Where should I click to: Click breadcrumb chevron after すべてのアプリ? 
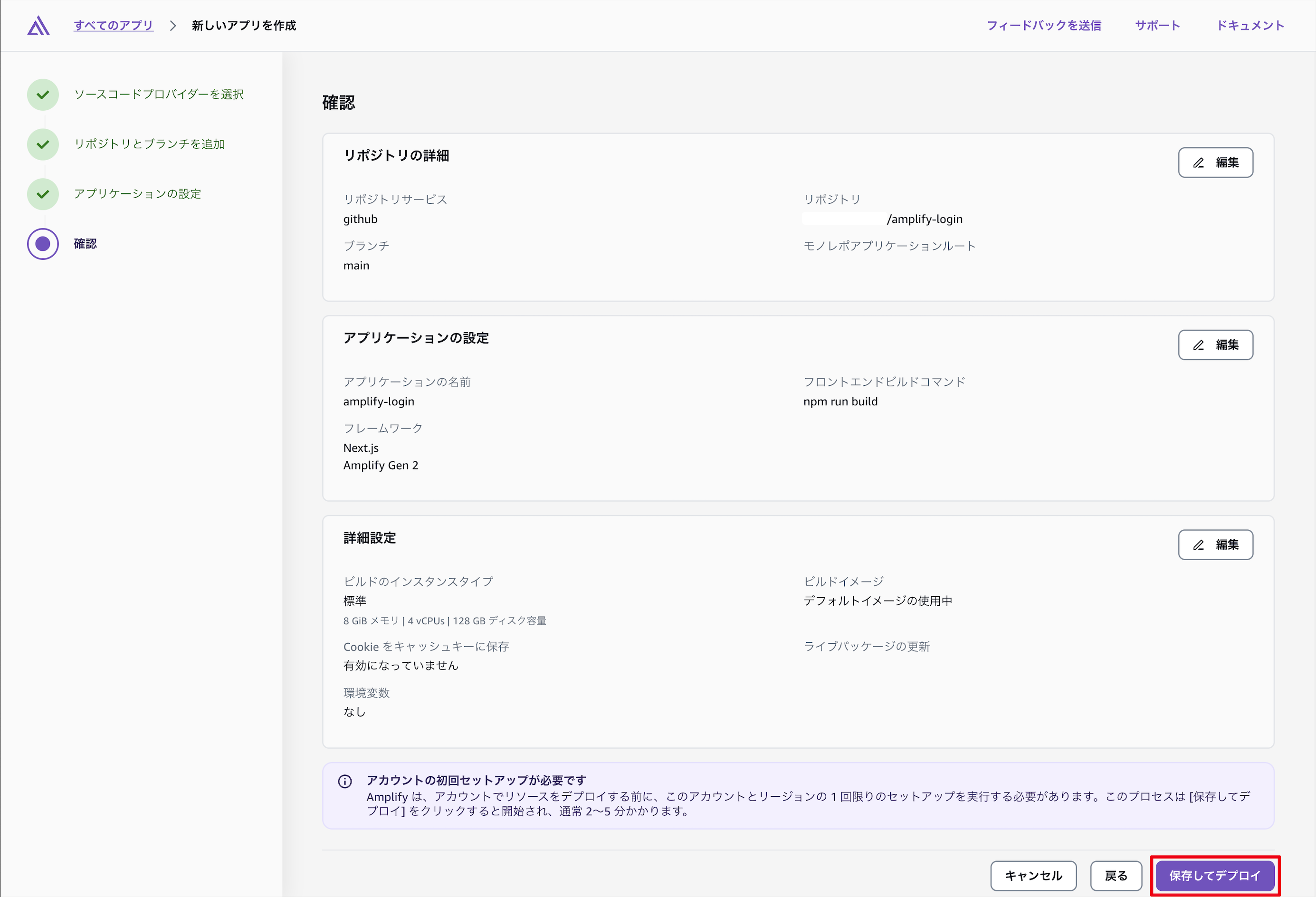(173, 26)
